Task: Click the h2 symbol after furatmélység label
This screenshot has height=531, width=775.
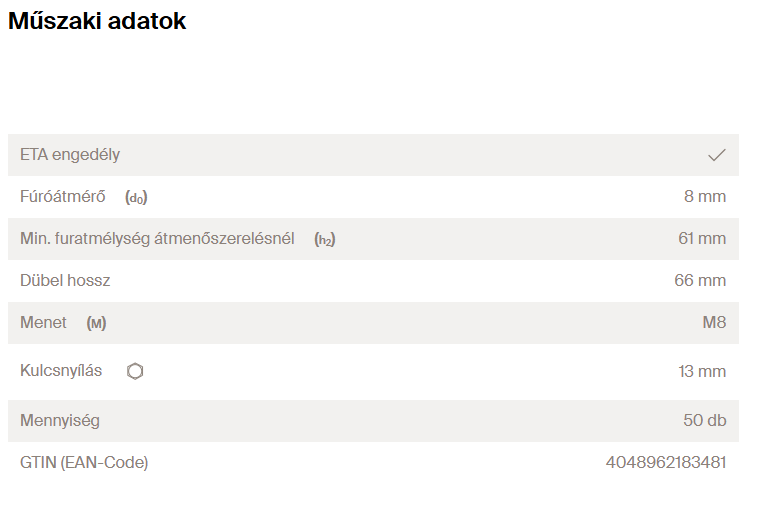Action: [x=325, y=240]
